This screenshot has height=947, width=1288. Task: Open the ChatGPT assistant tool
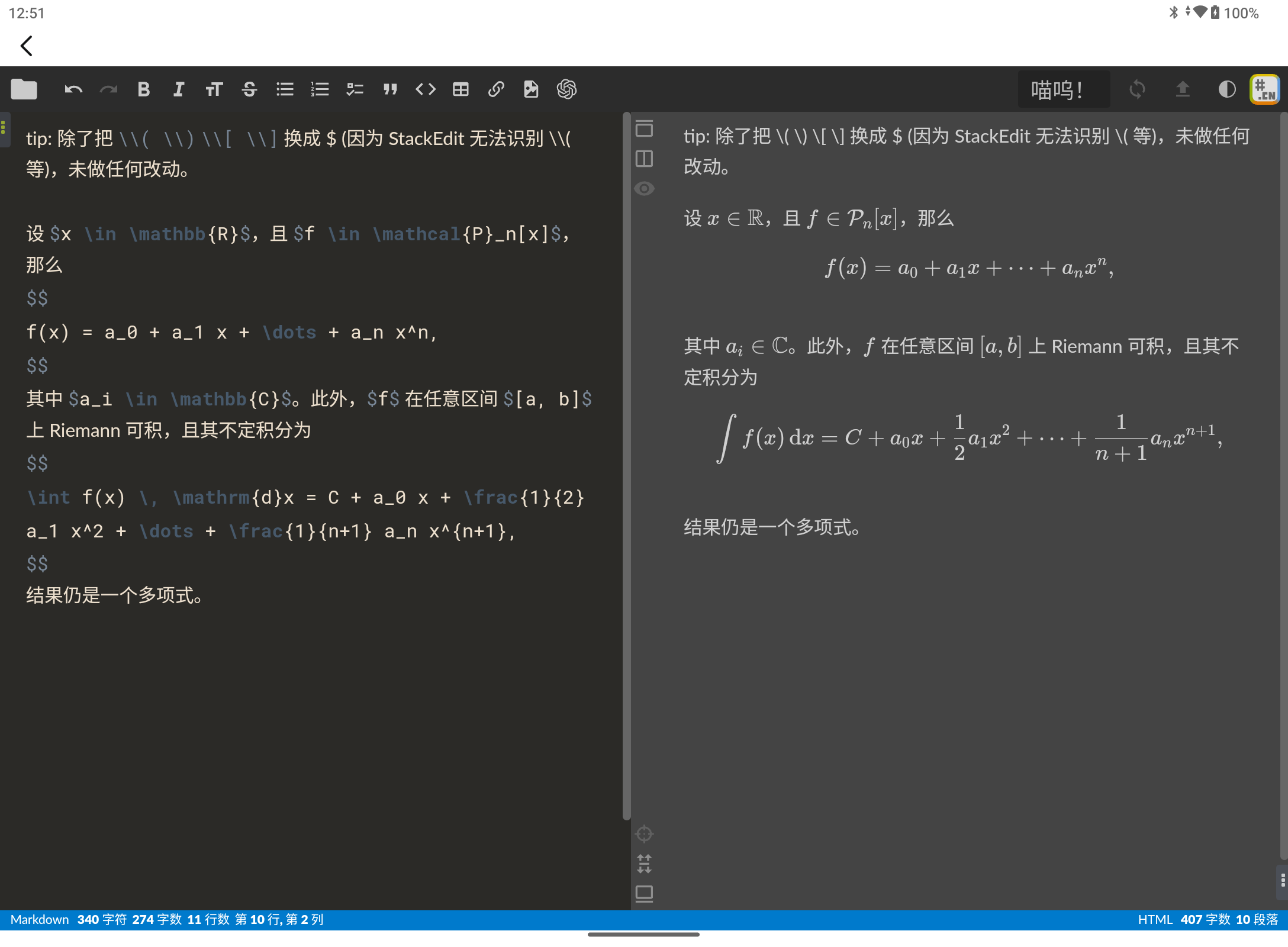(566, 89)
